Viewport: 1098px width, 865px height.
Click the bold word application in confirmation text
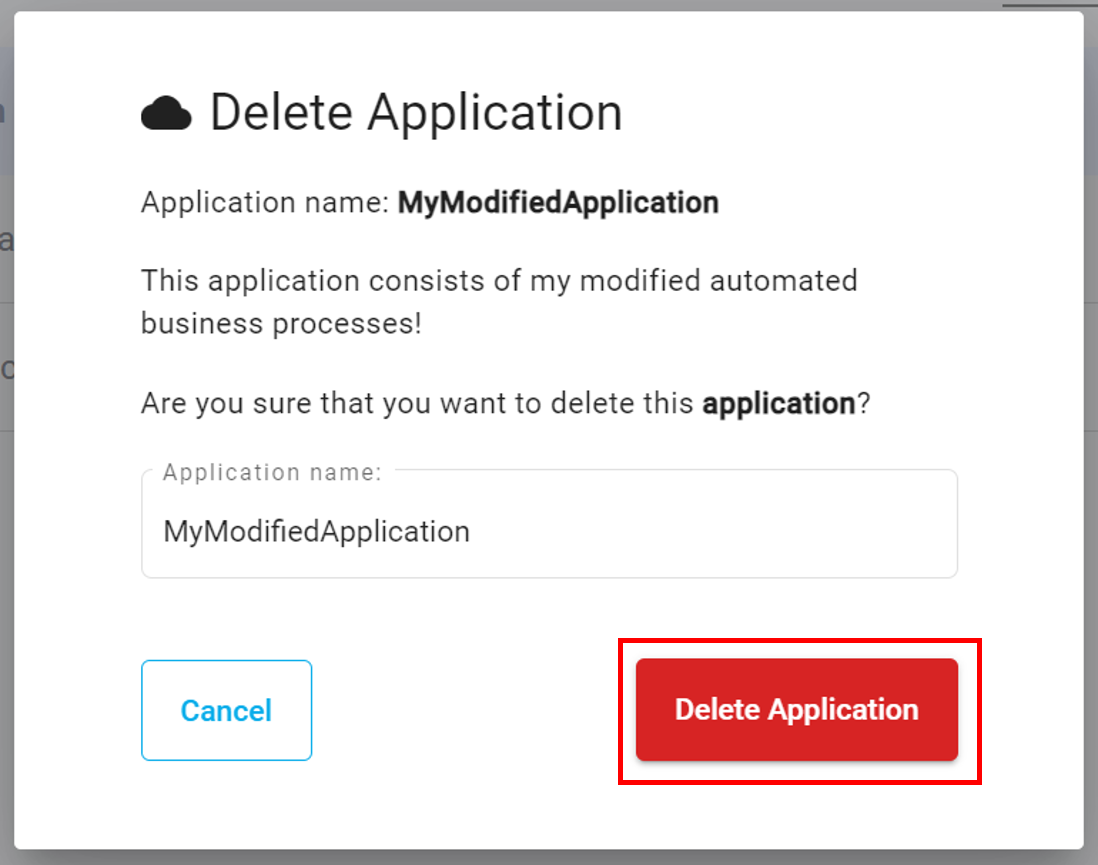click(778, 403)
